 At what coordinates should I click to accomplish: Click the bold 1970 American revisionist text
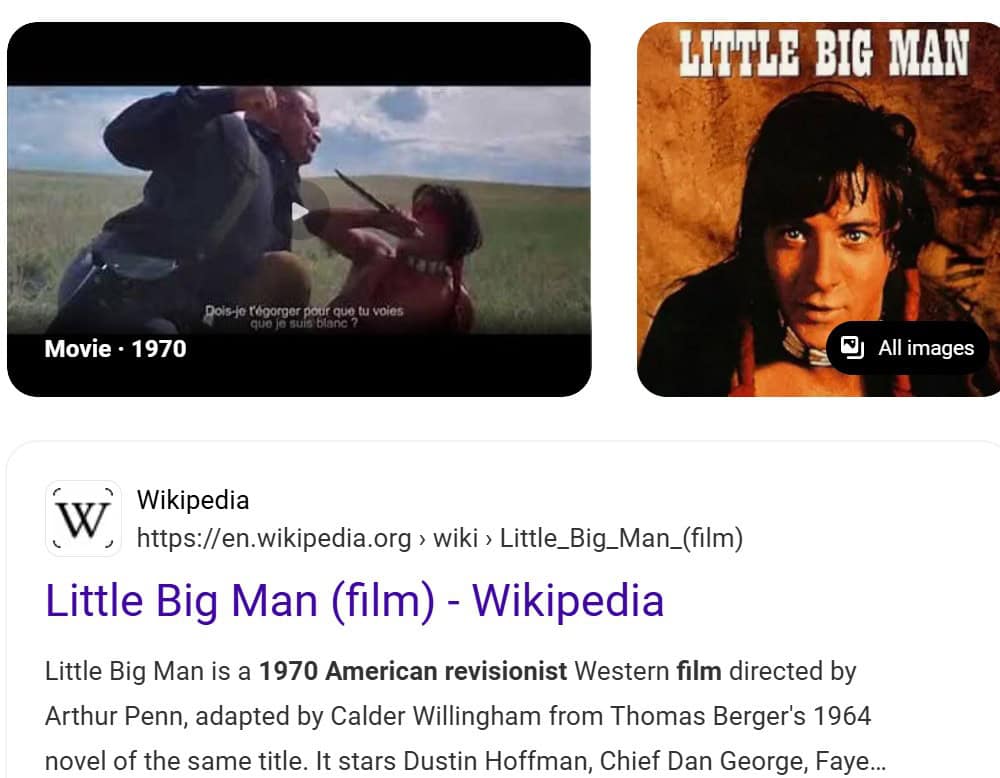[x=413, y=672]
